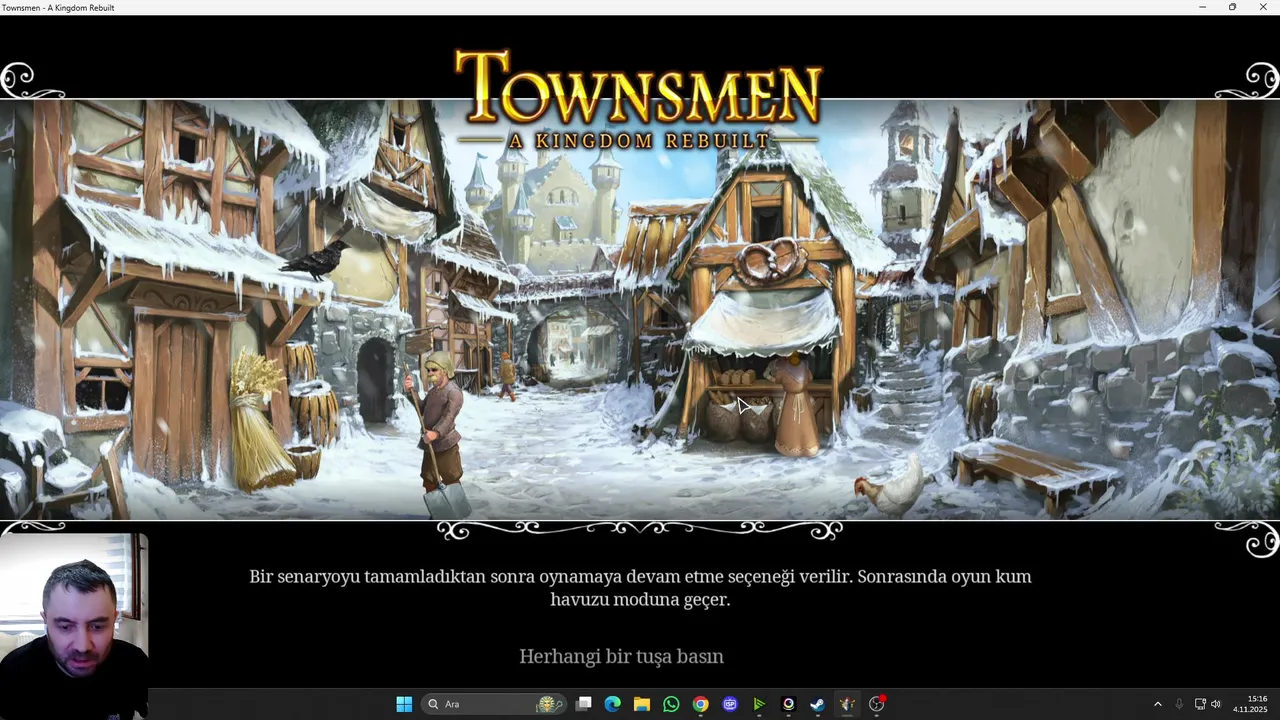This screenshot has height=720, width=1280.
Task: Open the colorful ring app in taskbar
Action: (788, 704)
